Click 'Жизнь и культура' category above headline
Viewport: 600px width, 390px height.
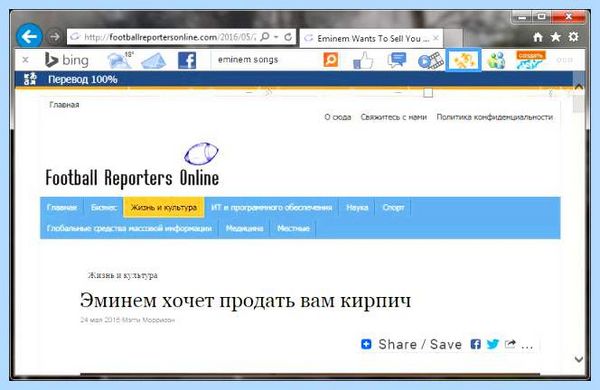coord(122,275)
